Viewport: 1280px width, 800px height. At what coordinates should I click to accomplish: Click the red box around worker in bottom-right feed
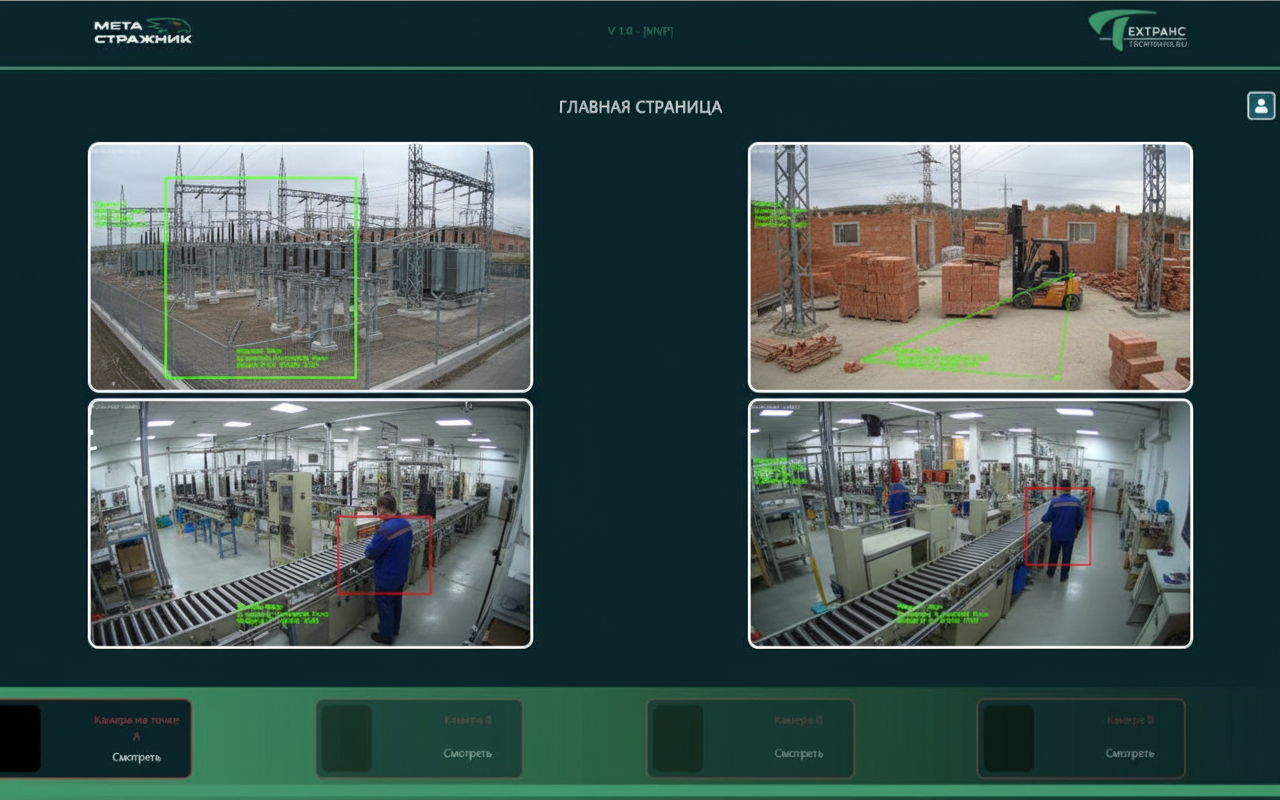click(x=1058, y=526)
